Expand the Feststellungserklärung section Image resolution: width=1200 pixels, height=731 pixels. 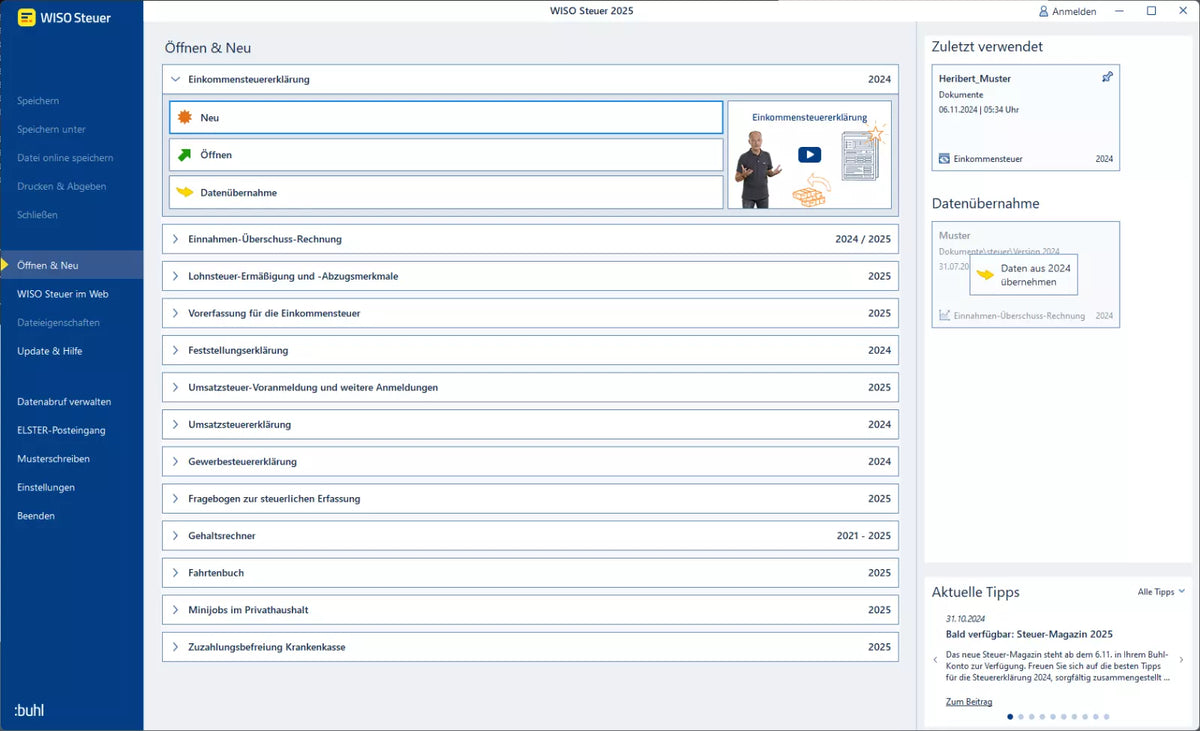coord(175,350)
